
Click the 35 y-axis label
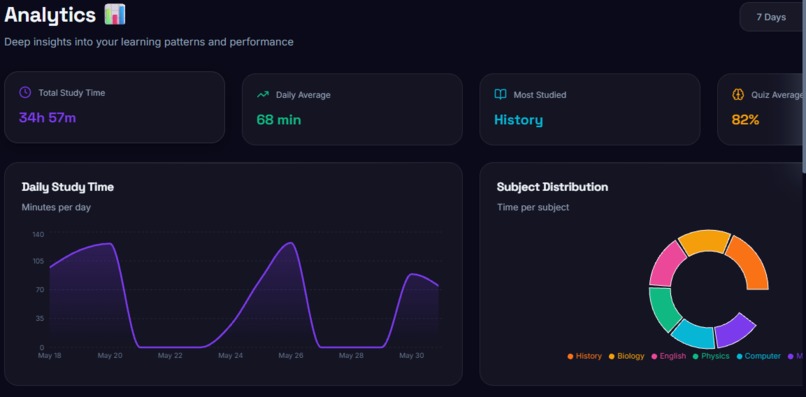point(40,318)
